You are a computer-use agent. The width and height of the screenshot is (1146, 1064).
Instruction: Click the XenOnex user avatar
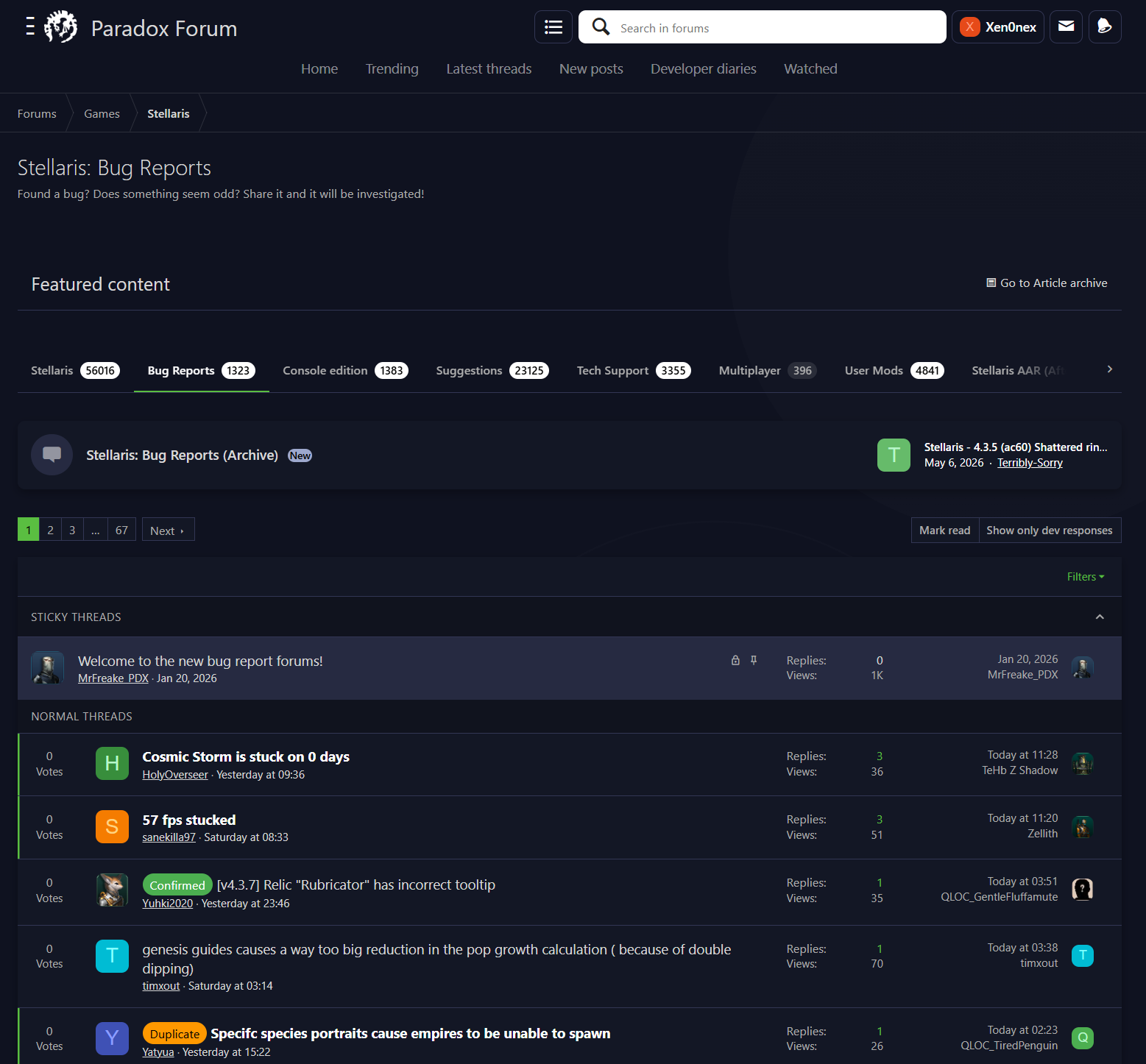[969, 27]
